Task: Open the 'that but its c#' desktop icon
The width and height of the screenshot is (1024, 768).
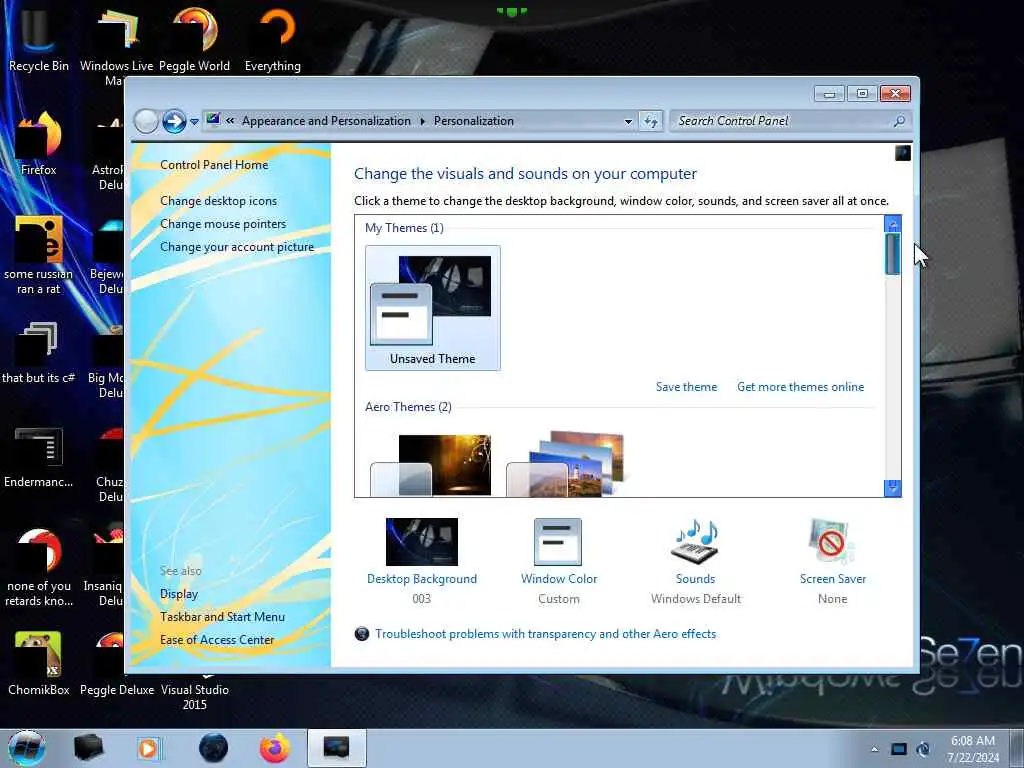Action: 38,353
